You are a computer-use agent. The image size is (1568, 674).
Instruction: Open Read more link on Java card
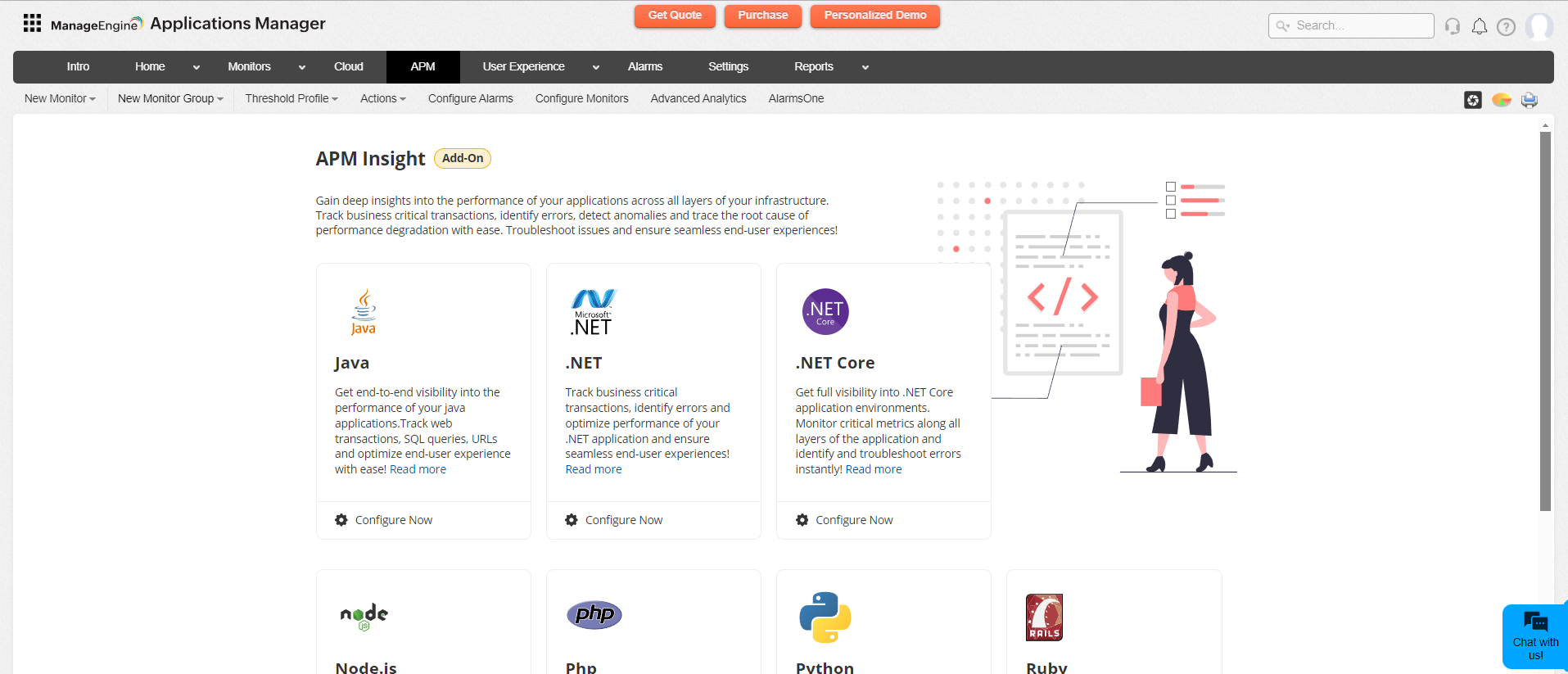click(x=418, y=469)
